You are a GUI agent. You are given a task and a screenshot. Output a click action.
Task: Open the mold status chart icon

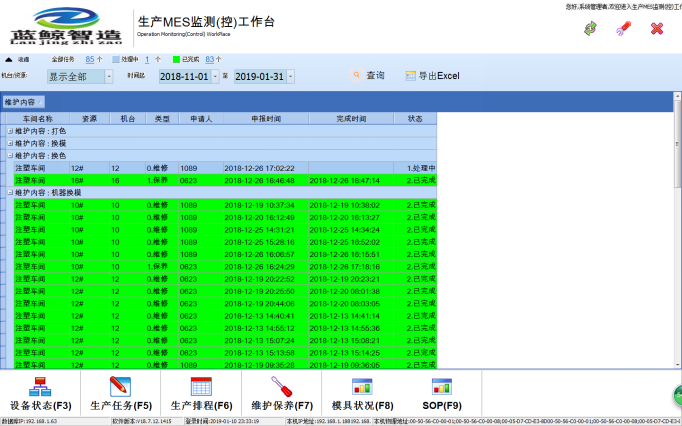click(362, 386)
